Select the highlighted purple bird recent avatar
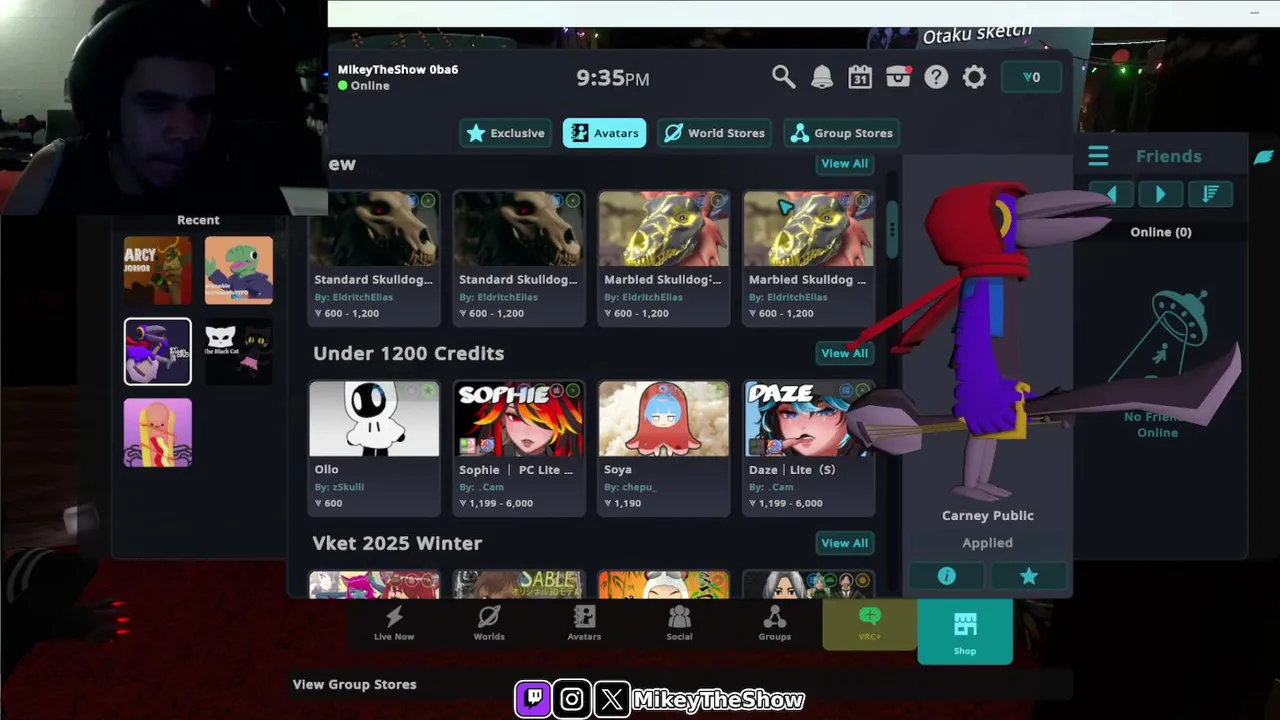This screenshot has height=720, width=1280. (158, 351)
